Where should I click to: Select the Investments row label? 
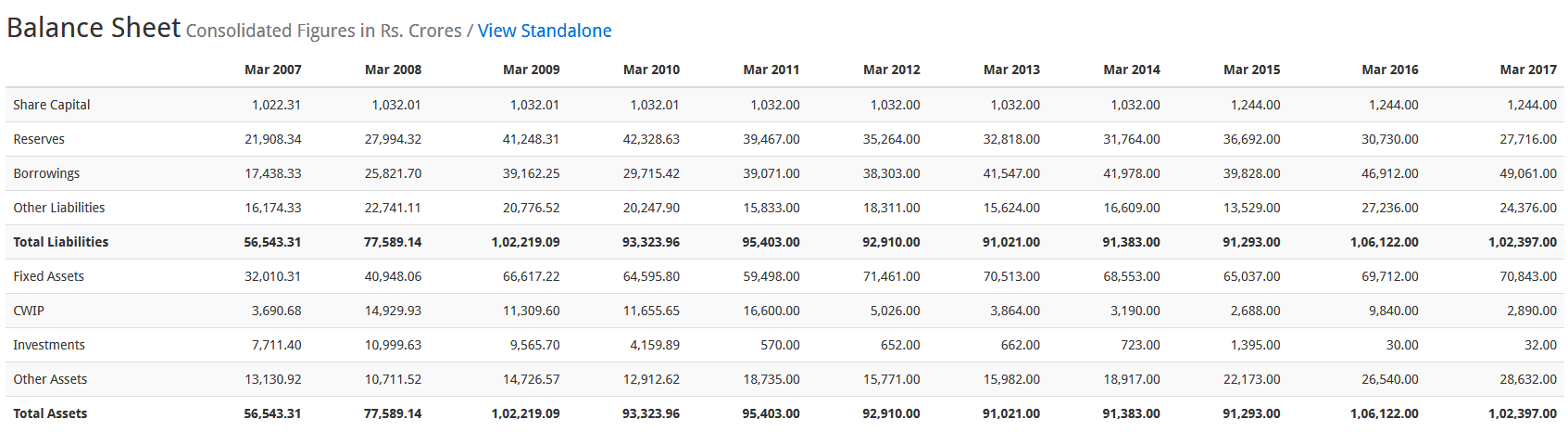pos(49,345)
